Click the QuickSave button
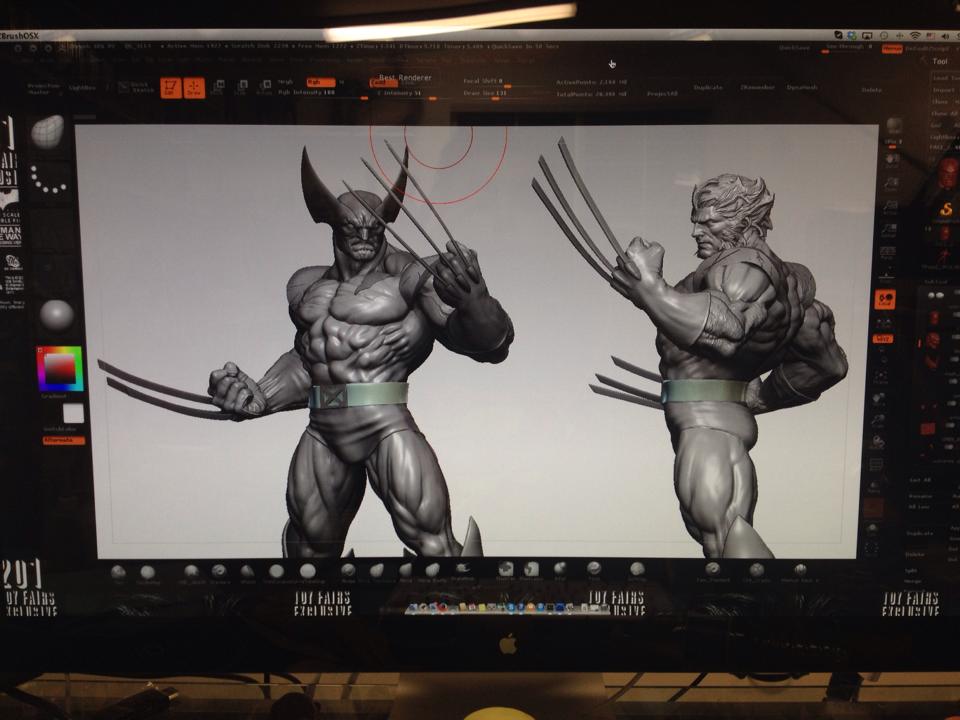This screenshot has height=720, width=960. [x=794, y=48]
